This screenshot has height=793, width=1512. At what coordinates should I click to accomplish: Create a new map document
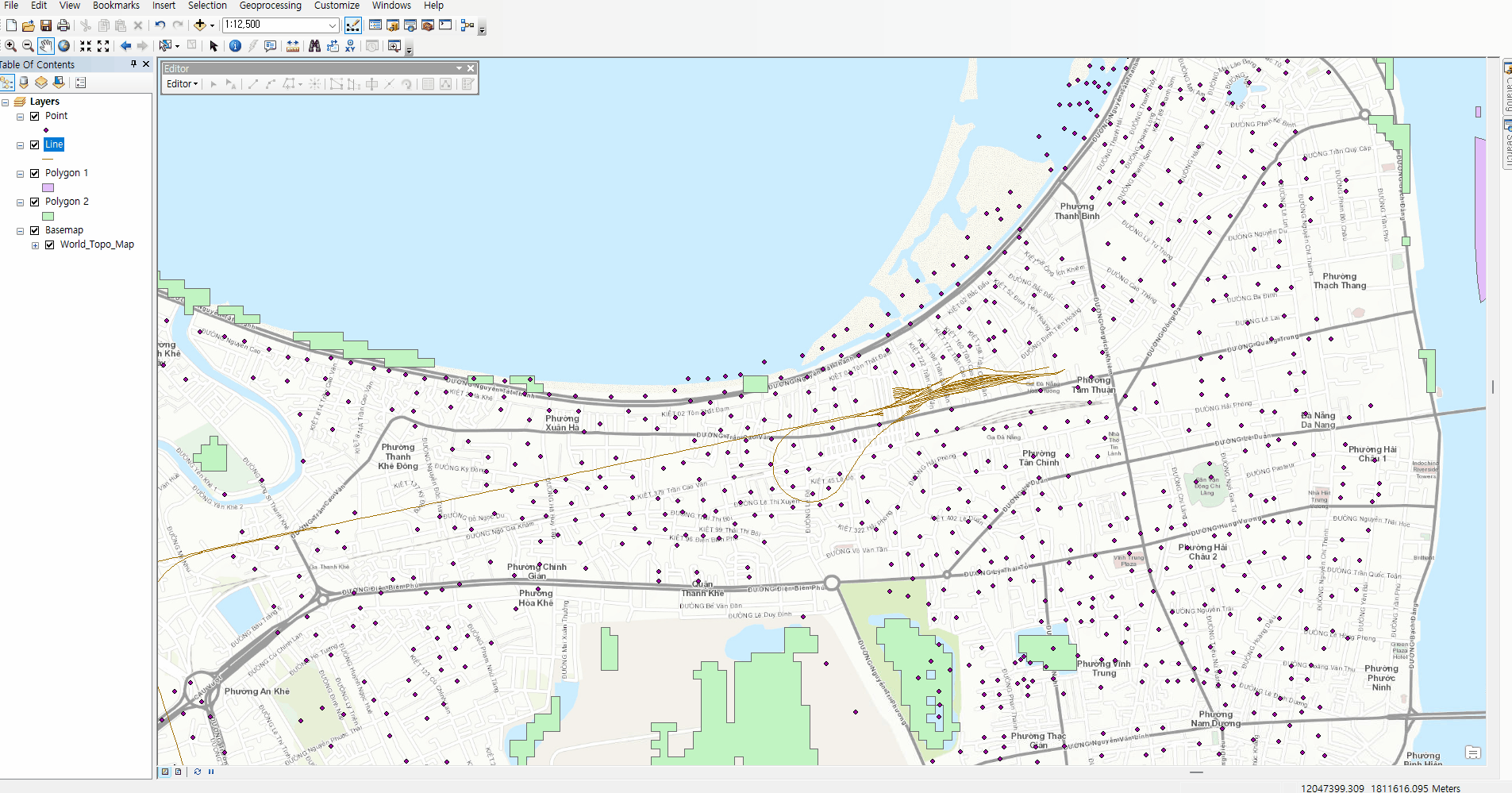pos(11,25)
